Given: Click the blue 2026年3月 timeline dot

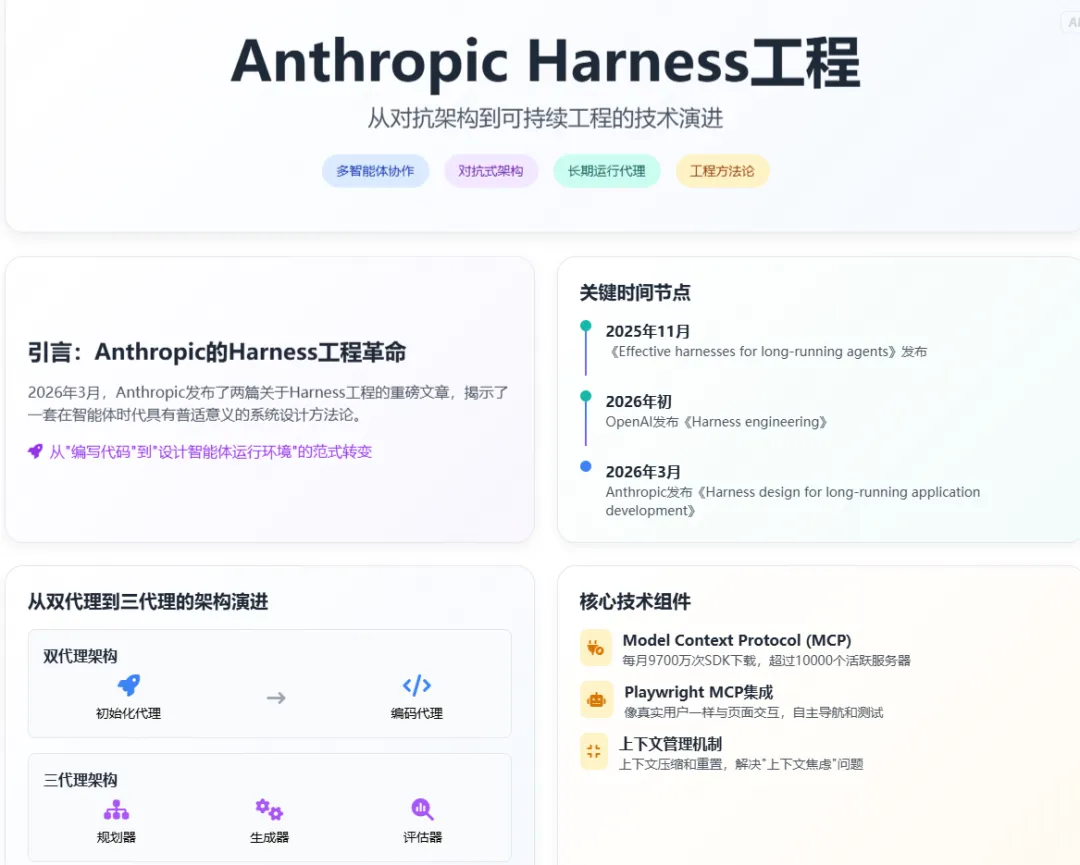Looking at the screenshot, I should [x=585, y=466].
